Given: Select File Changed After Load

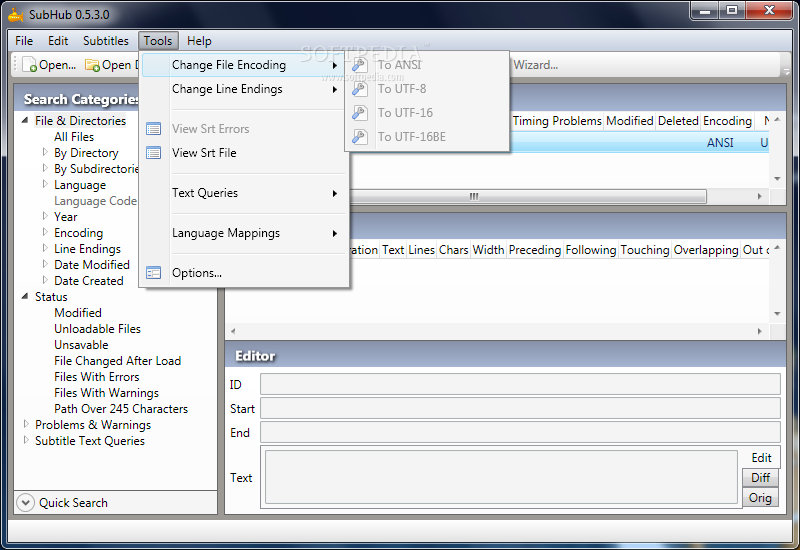Looking at the screenshot, I should (117, 361).
